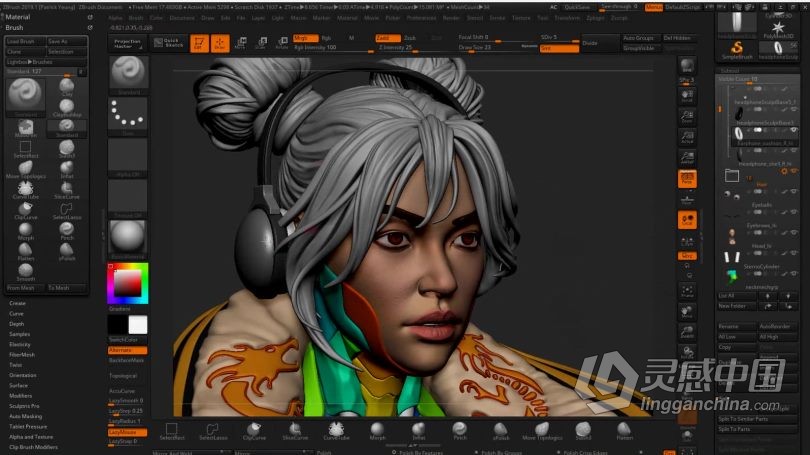This screenshot has width=810, height=455.
Task: Expand the Create section
Action: (x=18, y=303)
